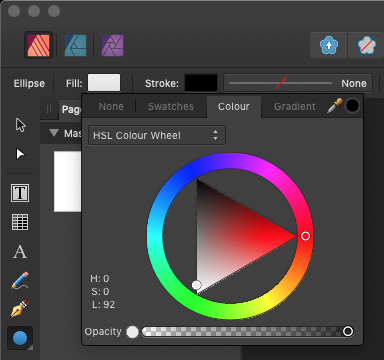
Task: Switch to the Gradient tab
Action: pyautogui.click(x=295, y=106)
